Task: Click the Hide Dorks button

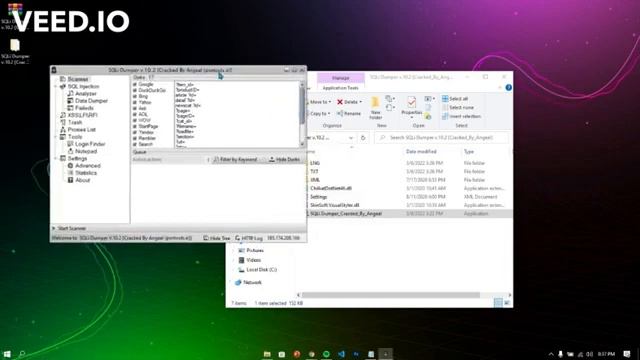Action: [284, 160]
